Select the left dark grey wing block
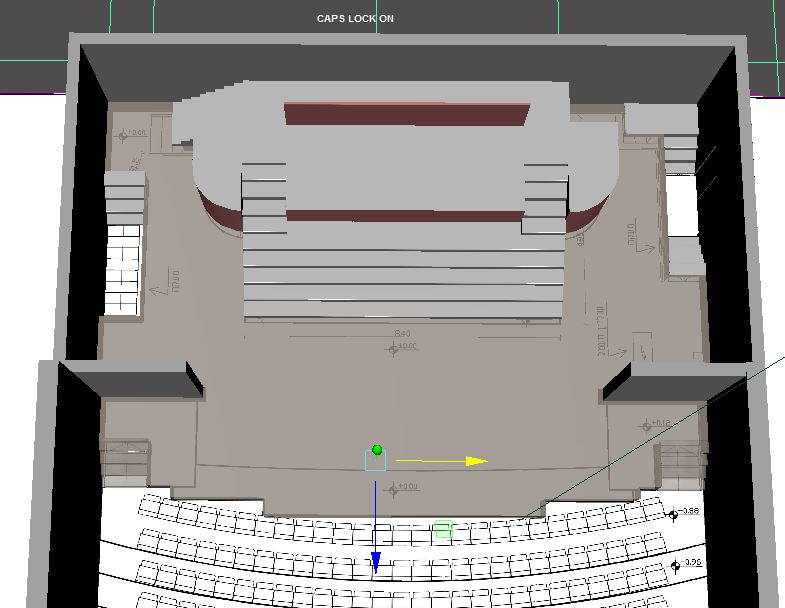The image size is (785, 608). 133,381
